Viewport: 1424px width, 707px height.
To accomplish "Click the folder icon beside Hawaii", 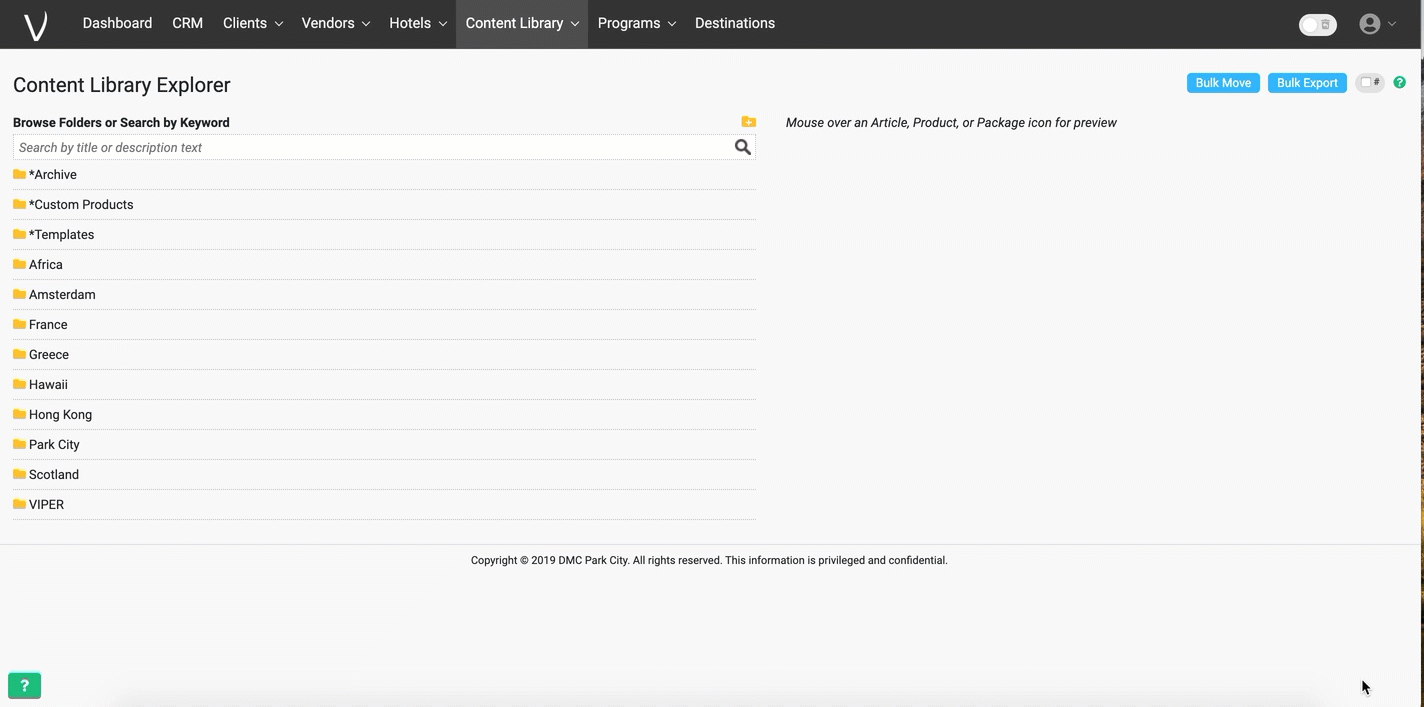I will point(19,384).
